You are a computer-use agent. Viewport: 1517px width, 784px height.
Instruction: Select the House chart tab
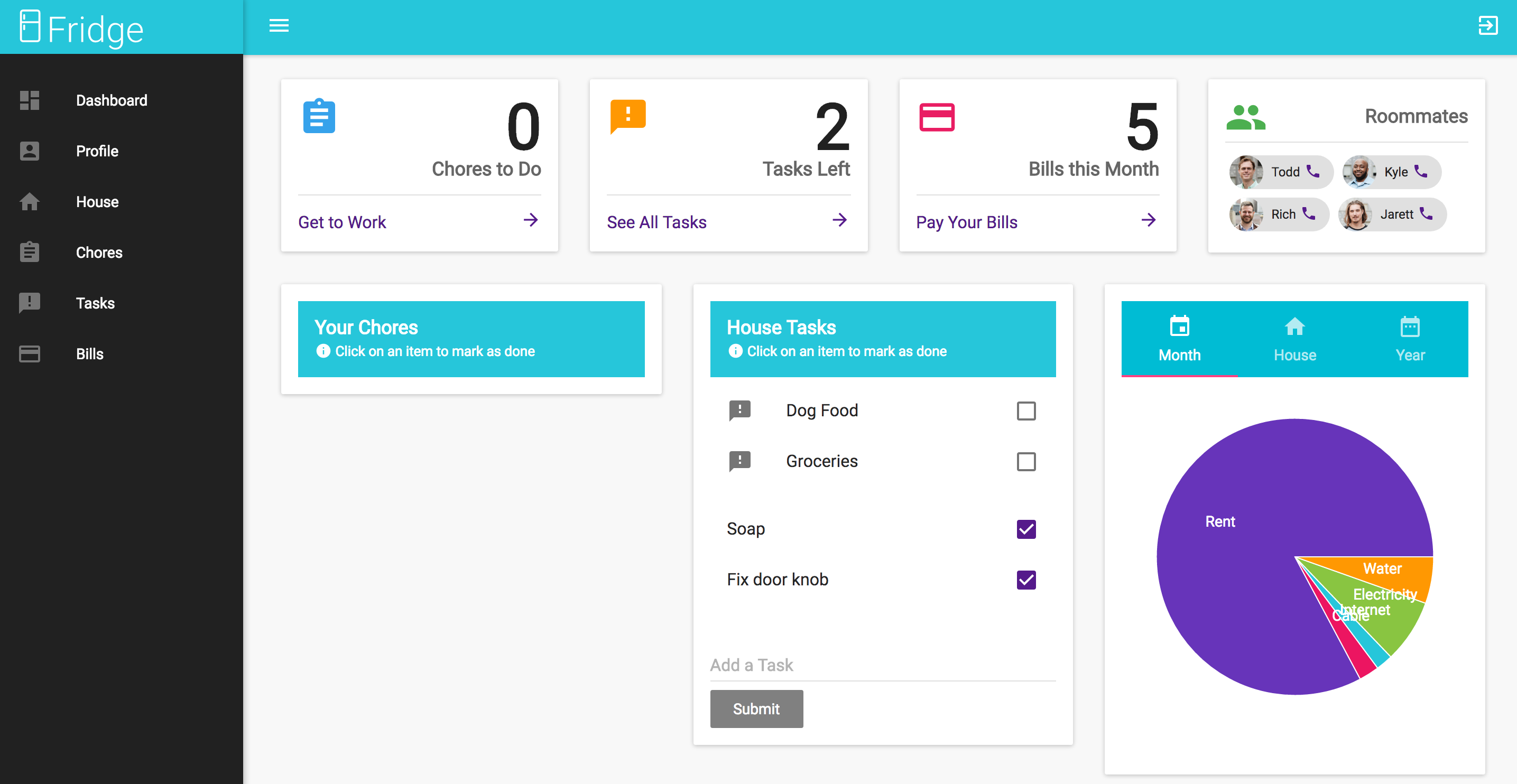pyautogui.click(x=1294, y=340)
